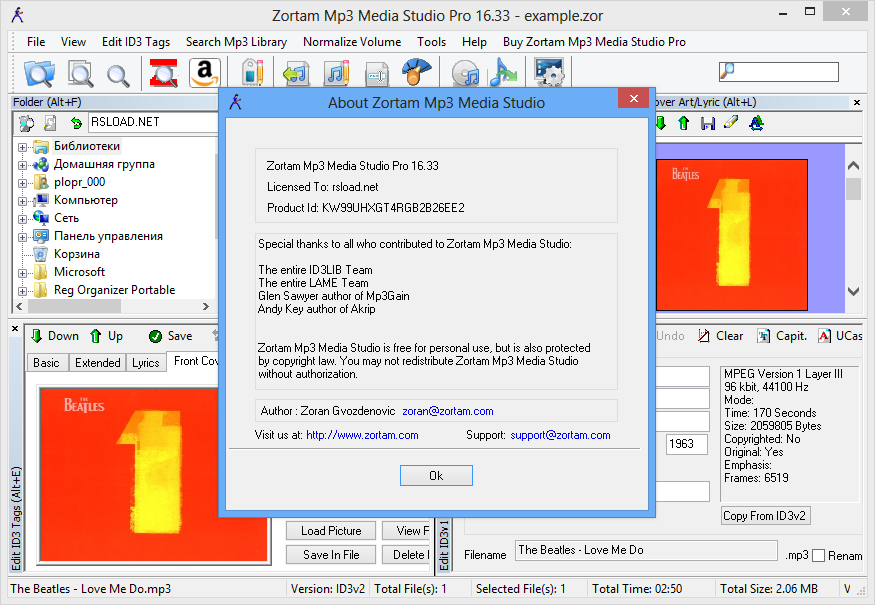
Task: Click the document icon left of refresh arrow
Action: coord(50,122)
